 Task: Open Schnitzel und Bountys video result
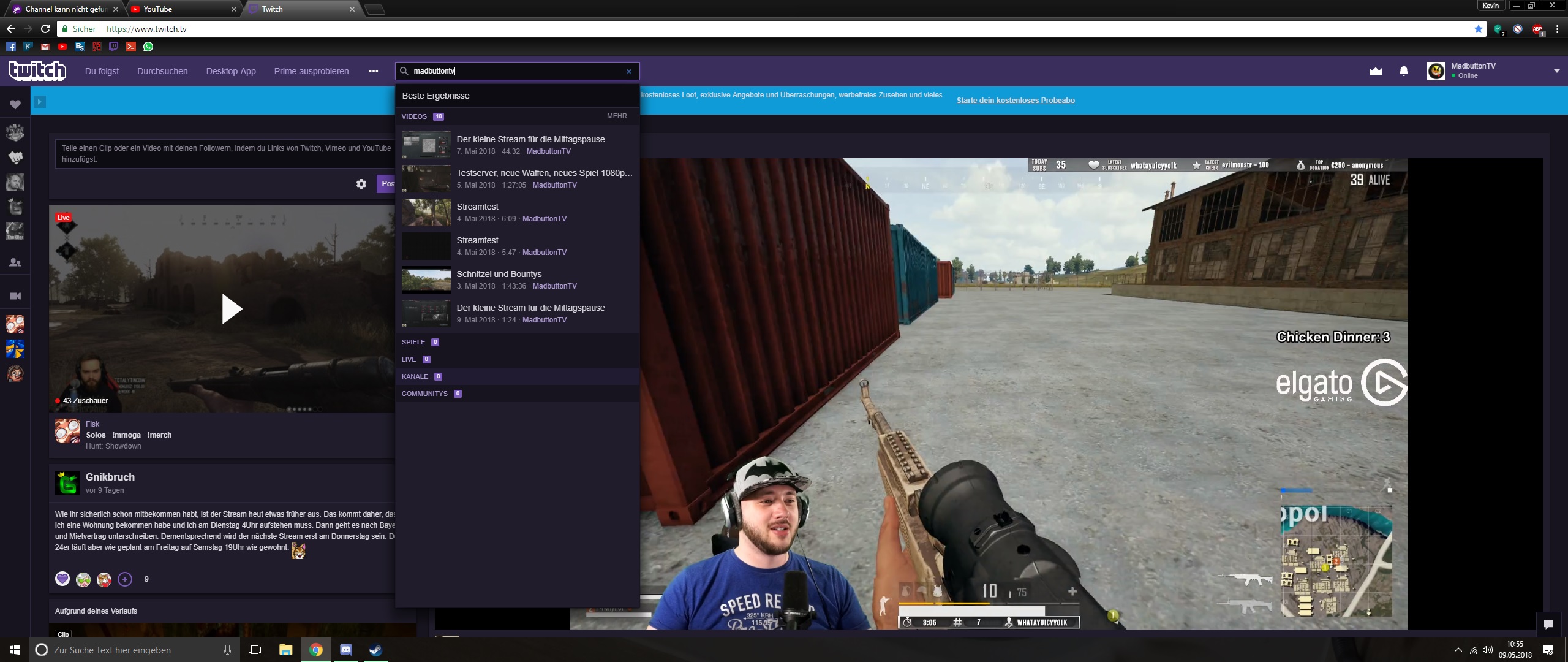[499, 274]
